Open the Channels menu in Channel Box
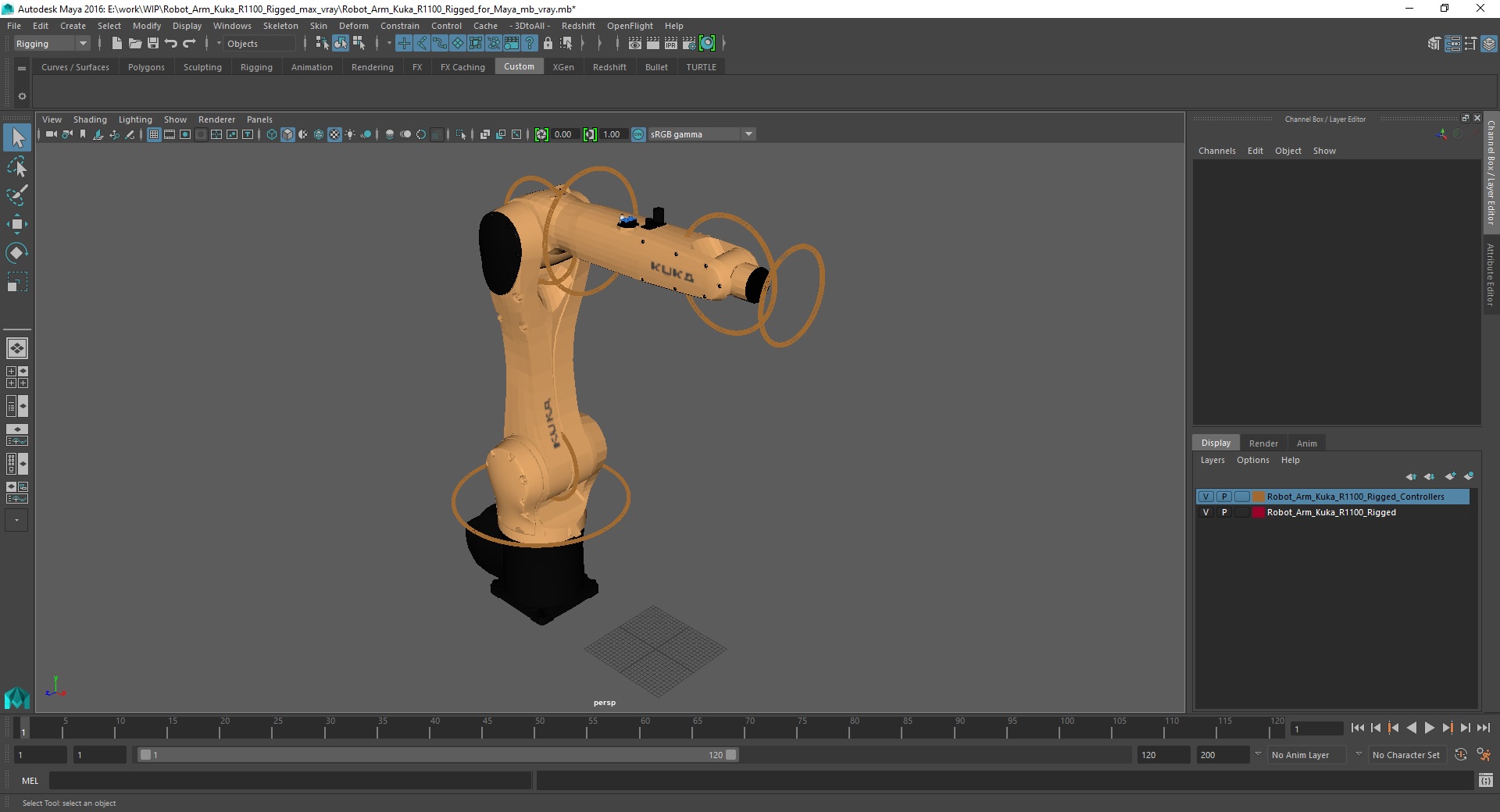1500x812 pixels. (1216, 151)
